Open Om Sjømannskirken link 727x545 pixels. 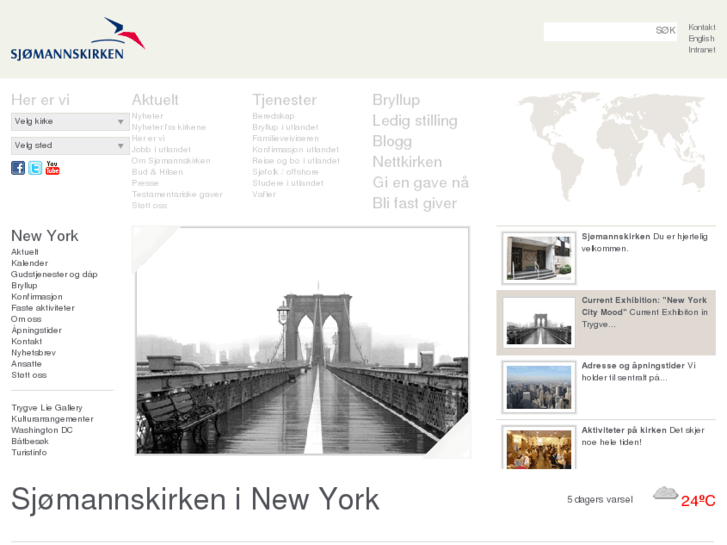tap(171, 160)
